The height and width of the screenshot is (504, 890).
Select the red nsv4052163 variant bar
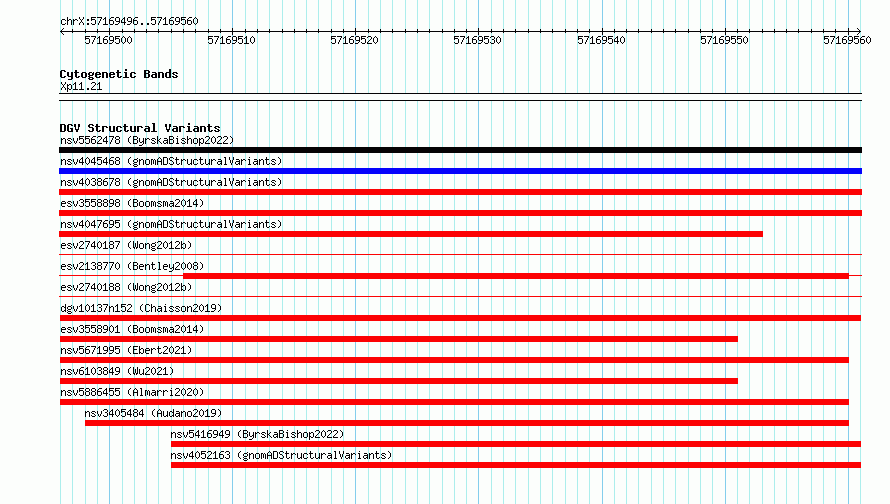coord(516,465)
